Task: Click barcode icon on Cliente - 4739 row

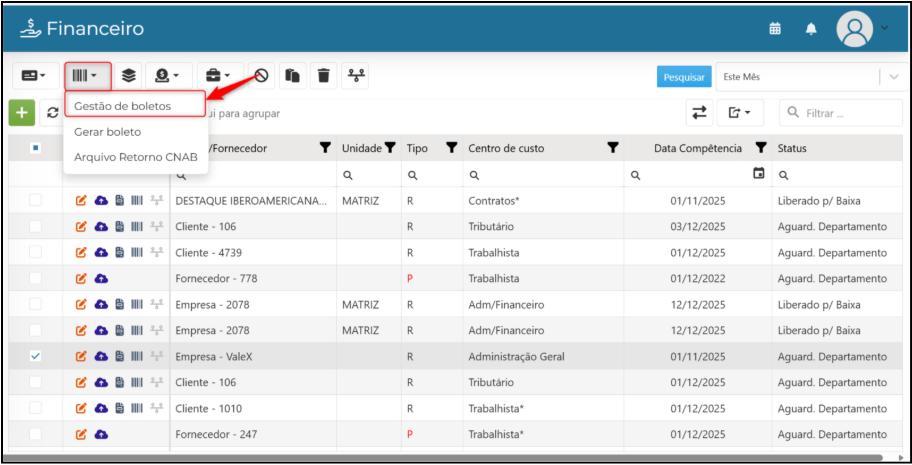Action: pos(137,253)
